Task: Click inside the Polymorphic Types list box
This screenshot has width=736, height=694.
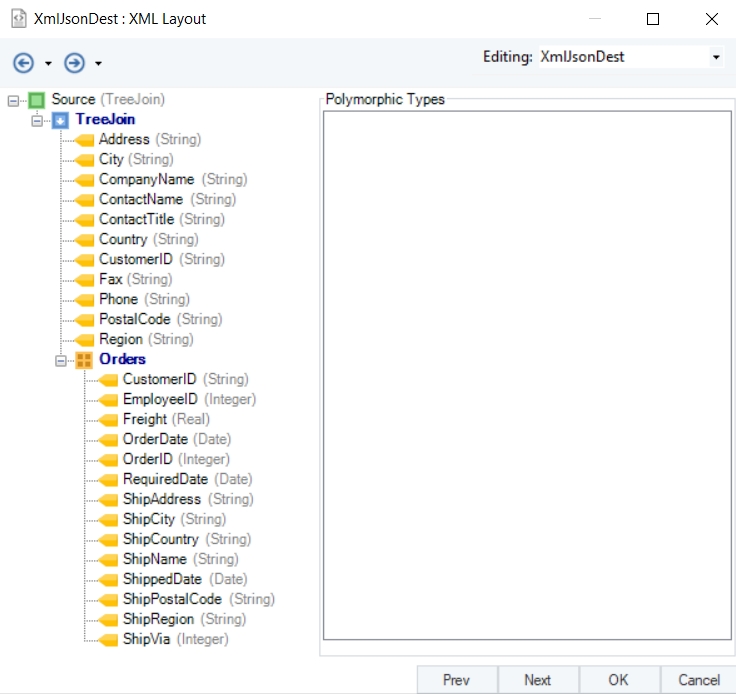Action: coord(527,375)
